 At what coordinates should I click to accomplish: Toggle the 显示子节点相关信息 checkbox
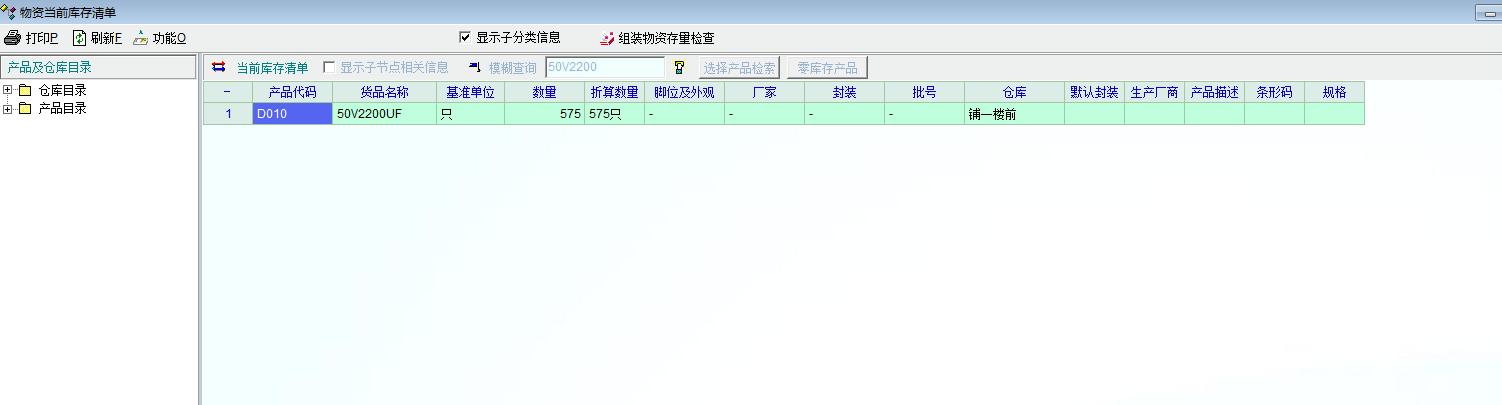pos(329,68)
